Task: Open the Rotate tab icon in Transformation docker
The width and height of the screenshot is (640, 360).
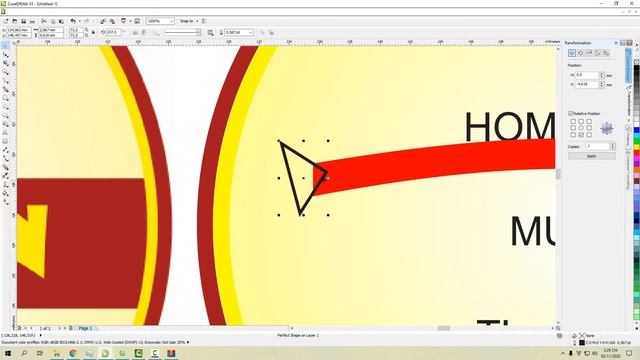Action: [x=580, y=53]
